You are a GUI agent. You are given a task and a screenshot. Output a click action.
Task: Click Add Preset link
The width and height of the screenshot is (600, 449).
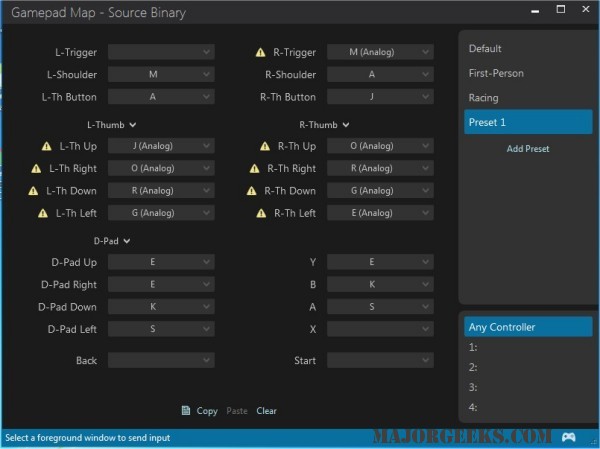tap(528, 149)
